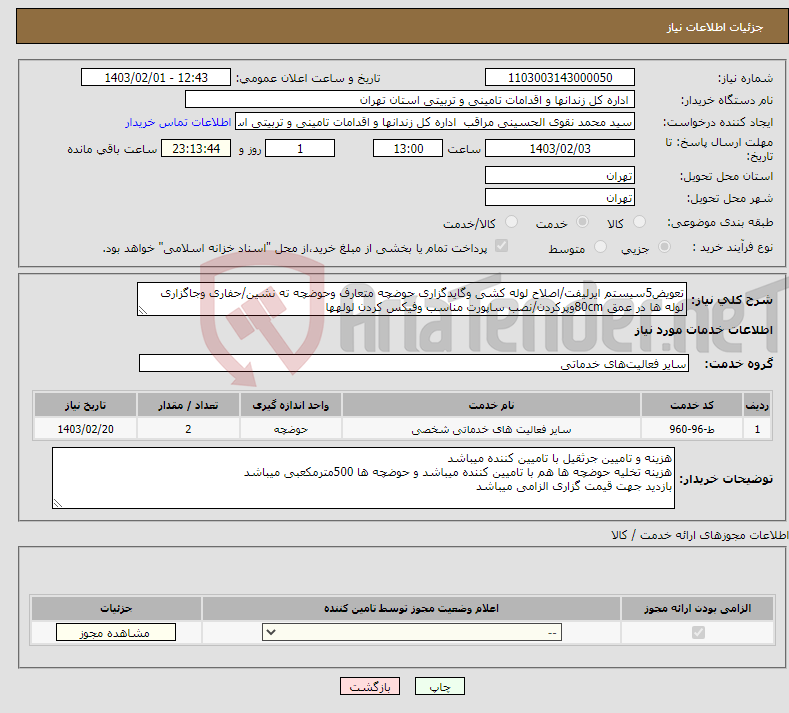This screenshot has width=789, height=713.
Task: Select the خدمت radio button
Action: (582, 222)
